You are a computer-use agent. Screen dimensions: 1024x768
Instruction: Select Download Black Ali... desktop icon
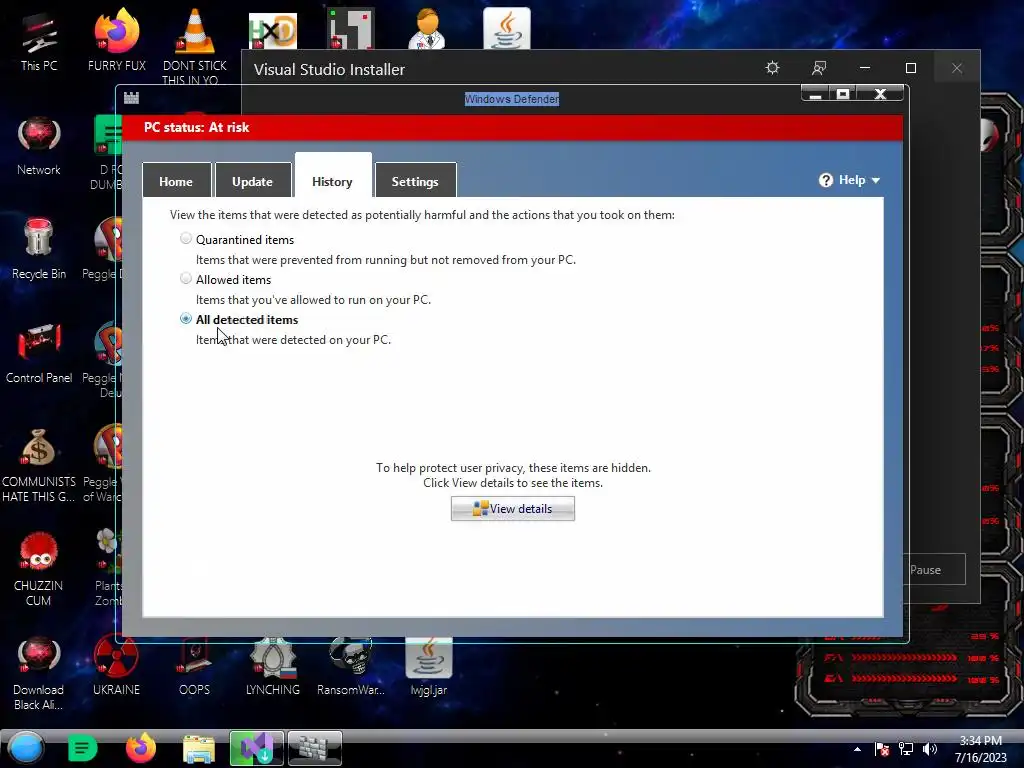click(39, 673)
